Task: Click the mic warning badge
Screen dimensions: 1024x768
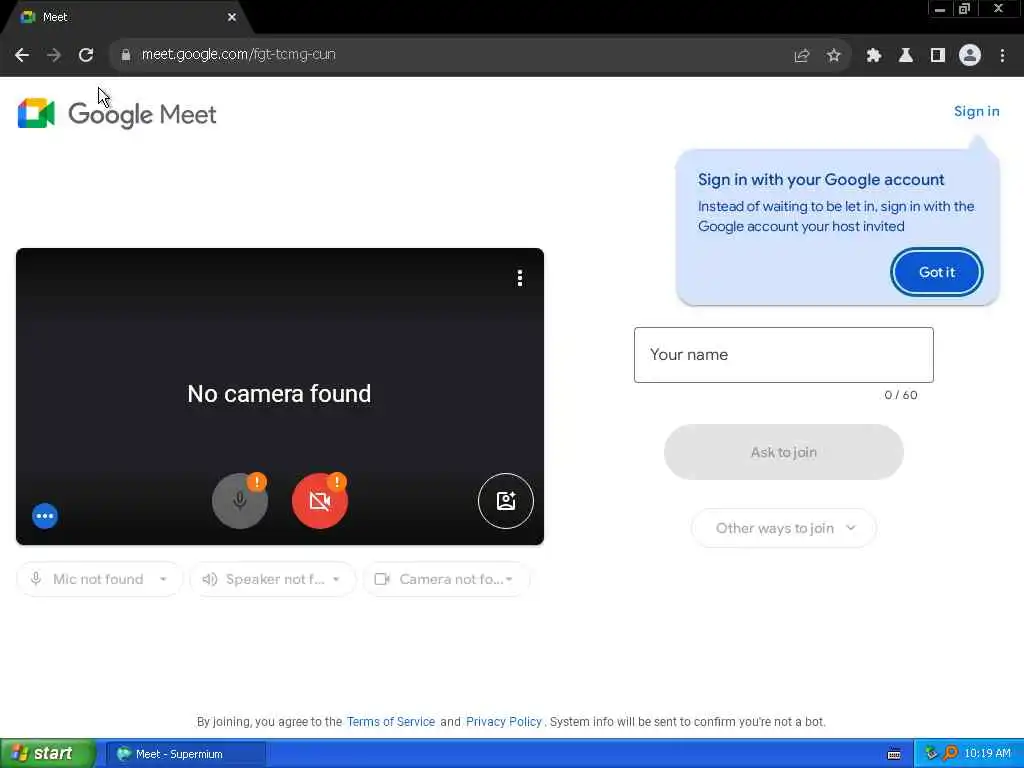Action: tap(257, 482)
